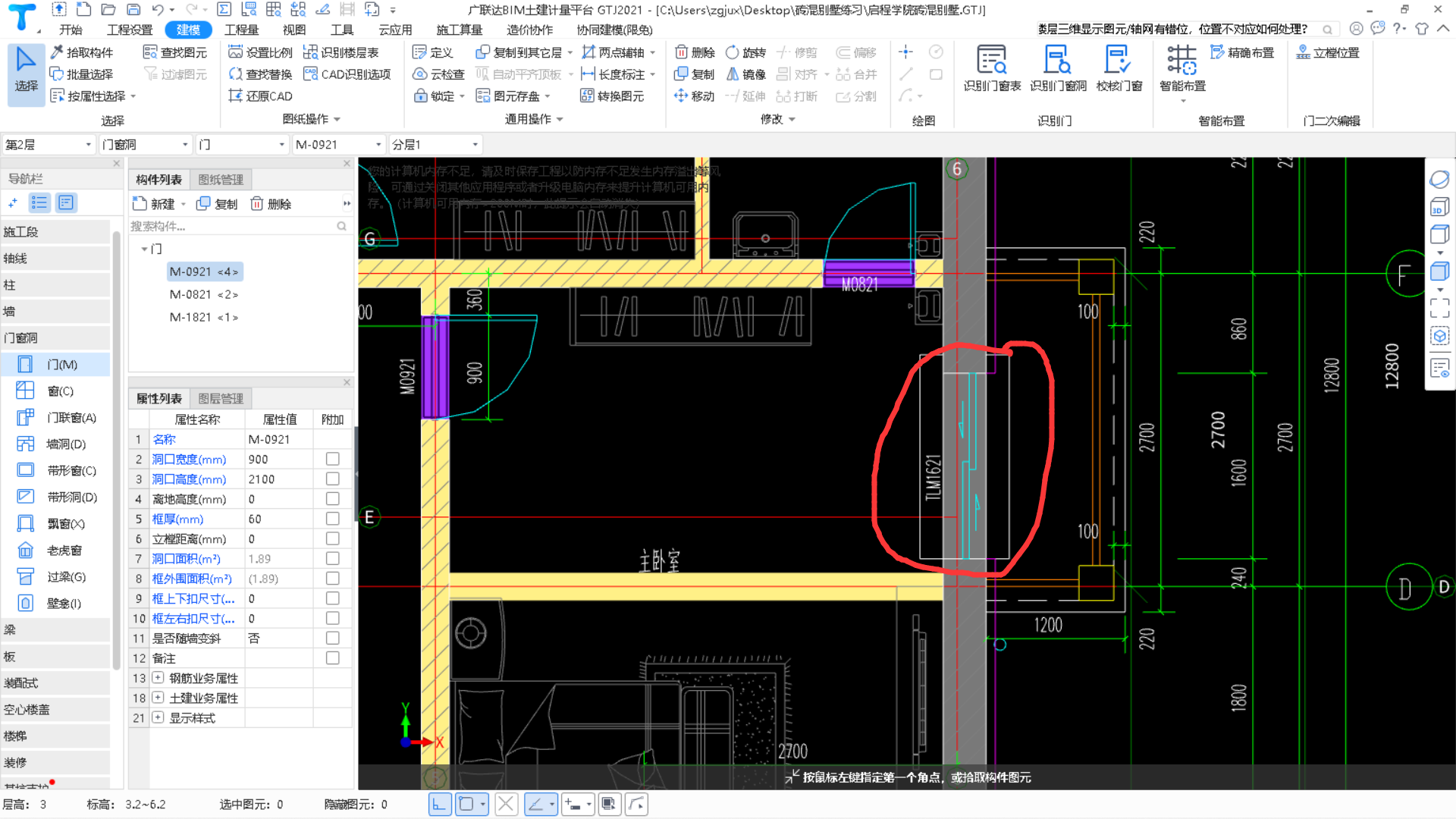The height and width of the screenshot is (819, 1456).
Task: Expand 土建业务属性 property group
Action: click(x=158, y=698)
